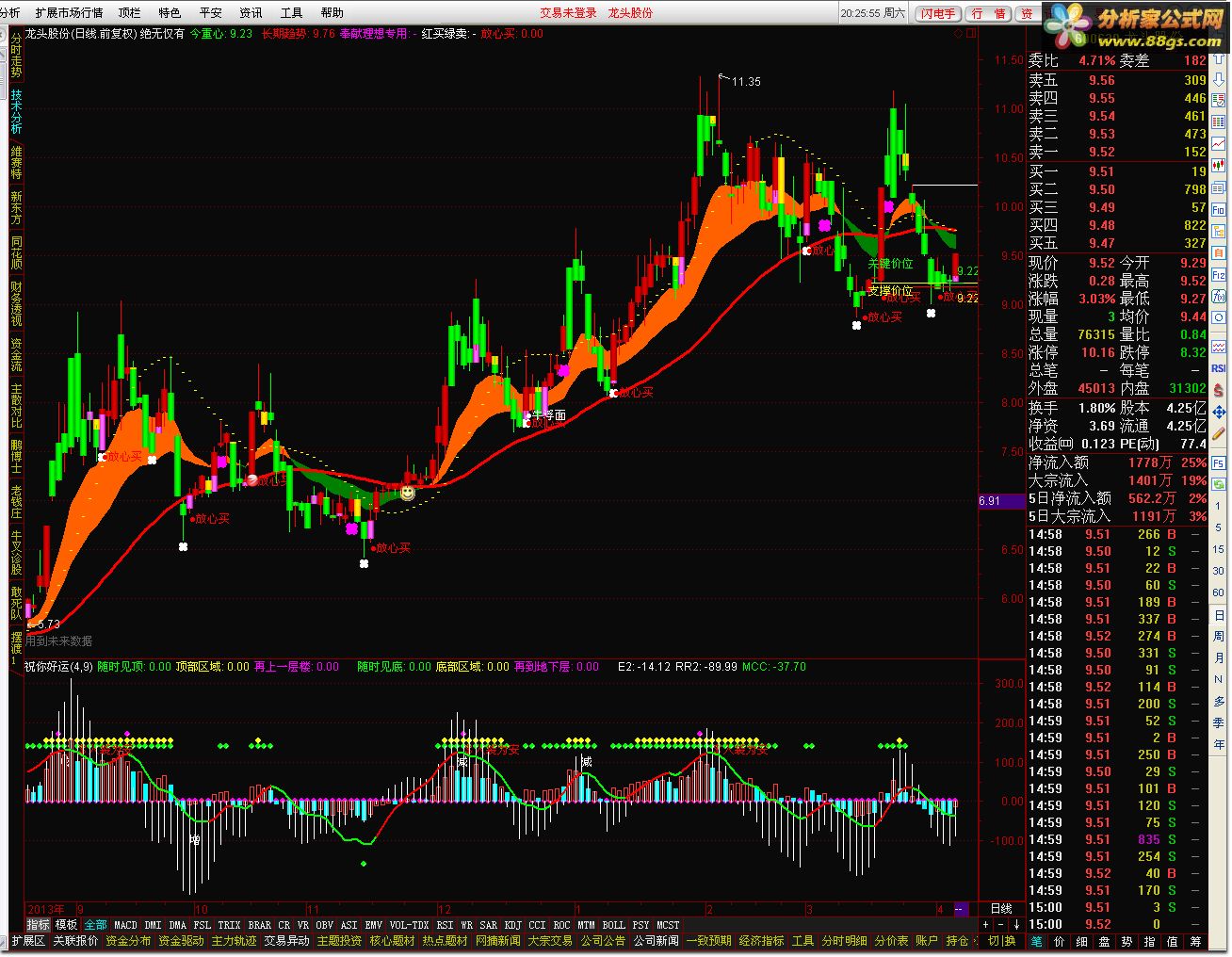Open the 工具 menu

coord(291,12)
